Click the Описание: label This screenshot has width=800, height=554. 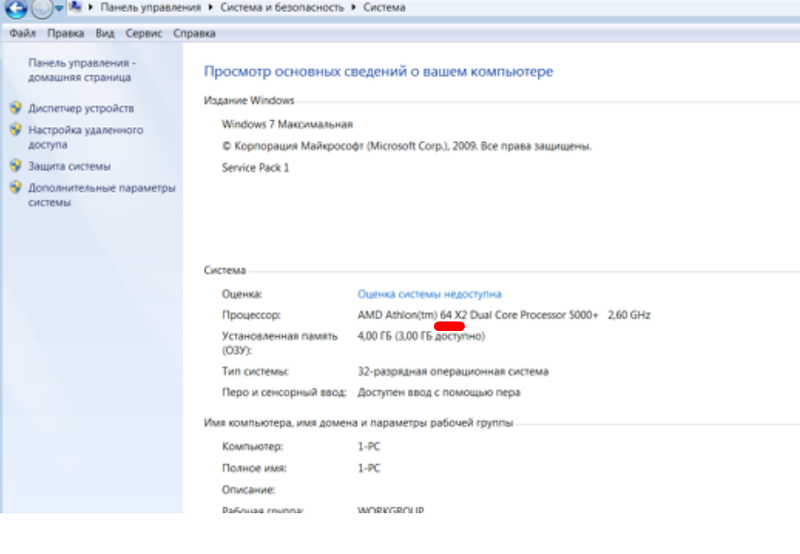(x=248, y=490)
